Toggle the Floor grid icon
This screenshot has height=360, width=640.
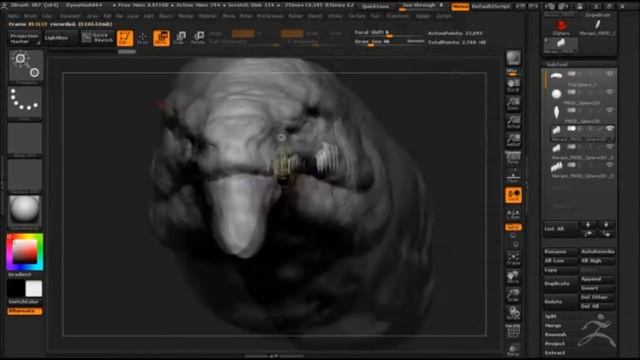pos(513,177)
